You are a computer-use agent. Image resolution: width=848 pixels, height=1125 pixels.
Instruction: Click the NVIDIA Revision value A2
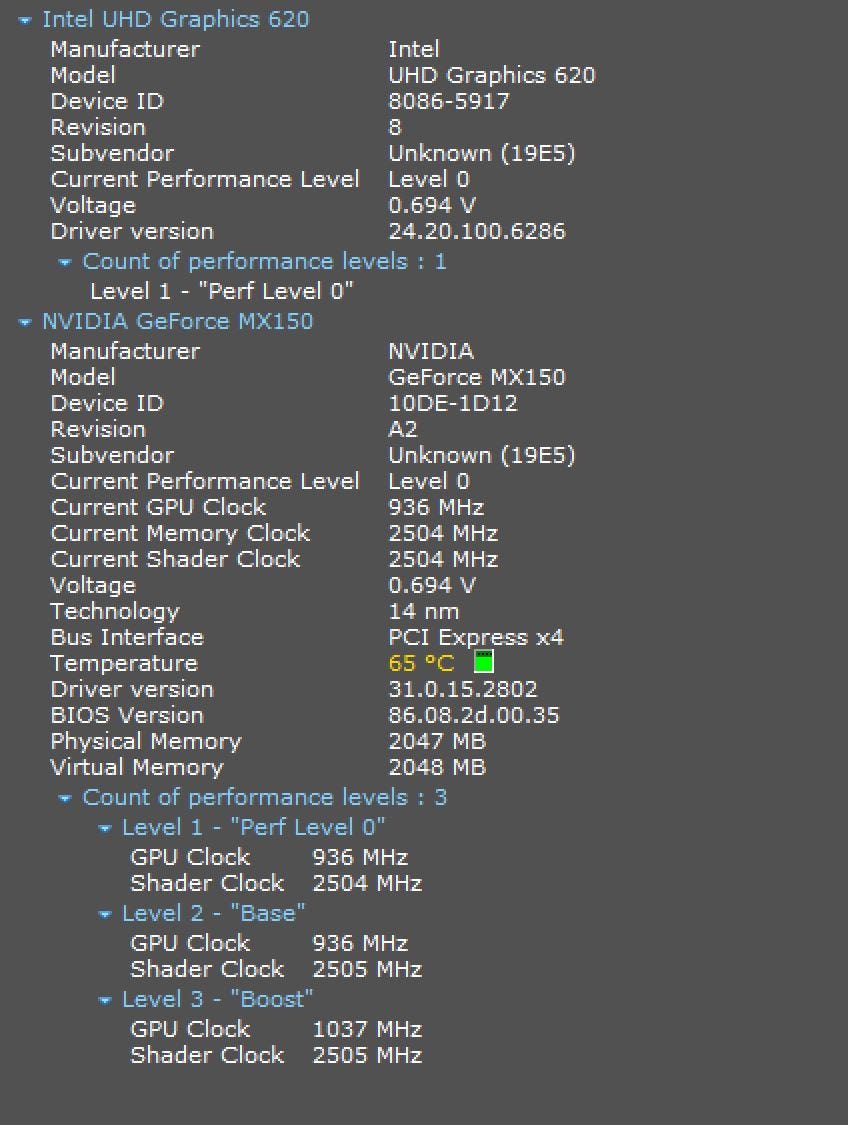(x=402, y=429)
